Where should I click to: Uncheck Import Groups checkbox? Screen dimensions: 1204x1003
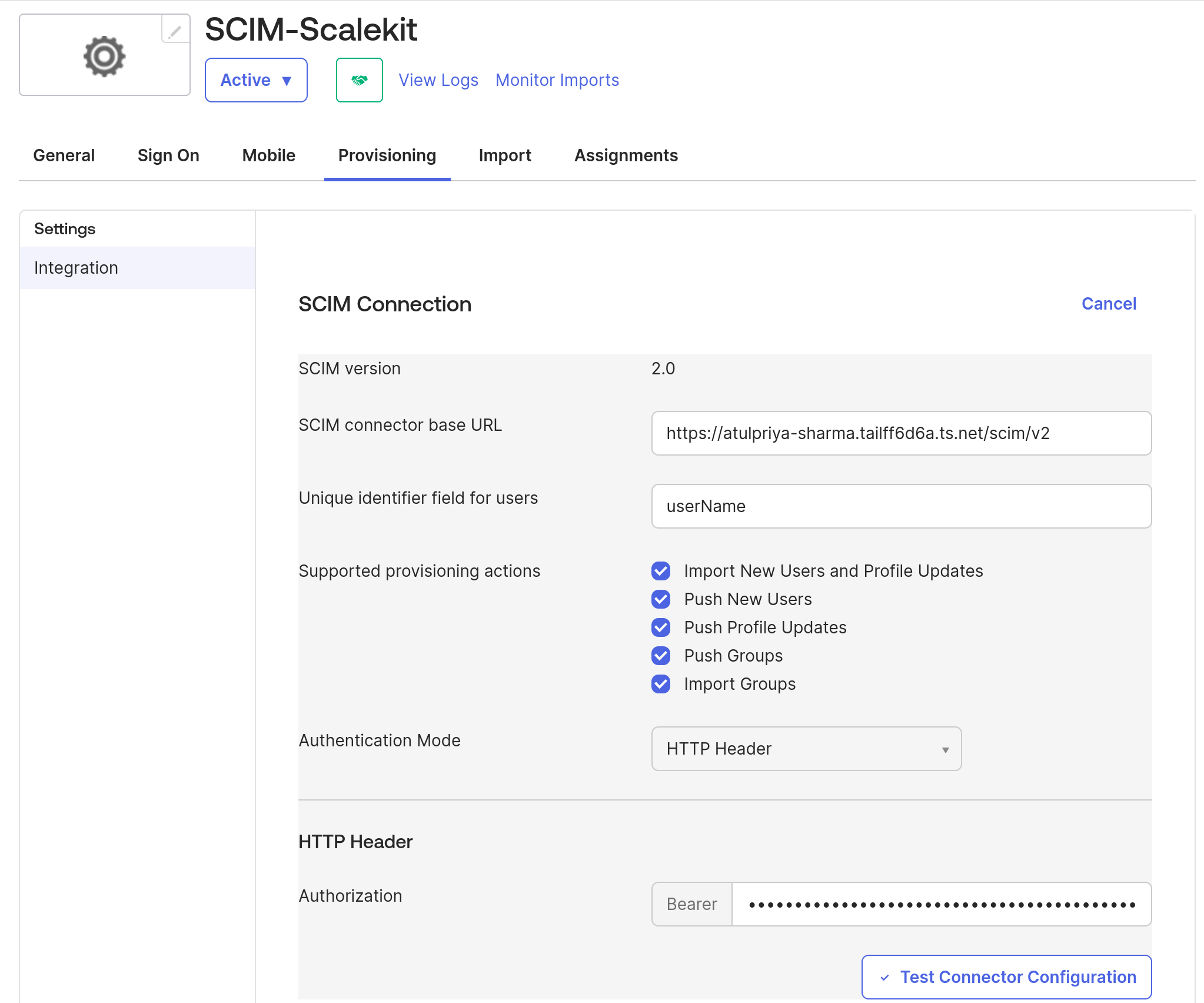click(661, 684)
